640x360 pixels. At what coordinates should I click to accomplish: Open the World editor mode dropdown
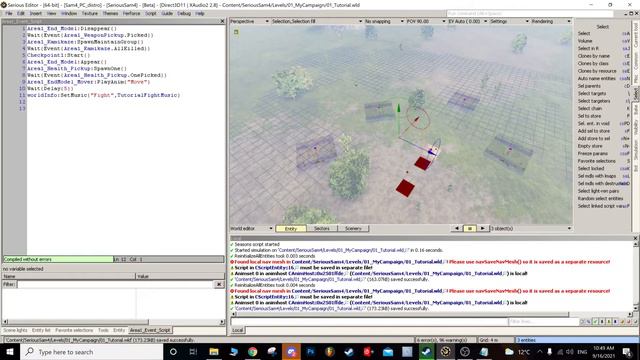click(251, 229)
